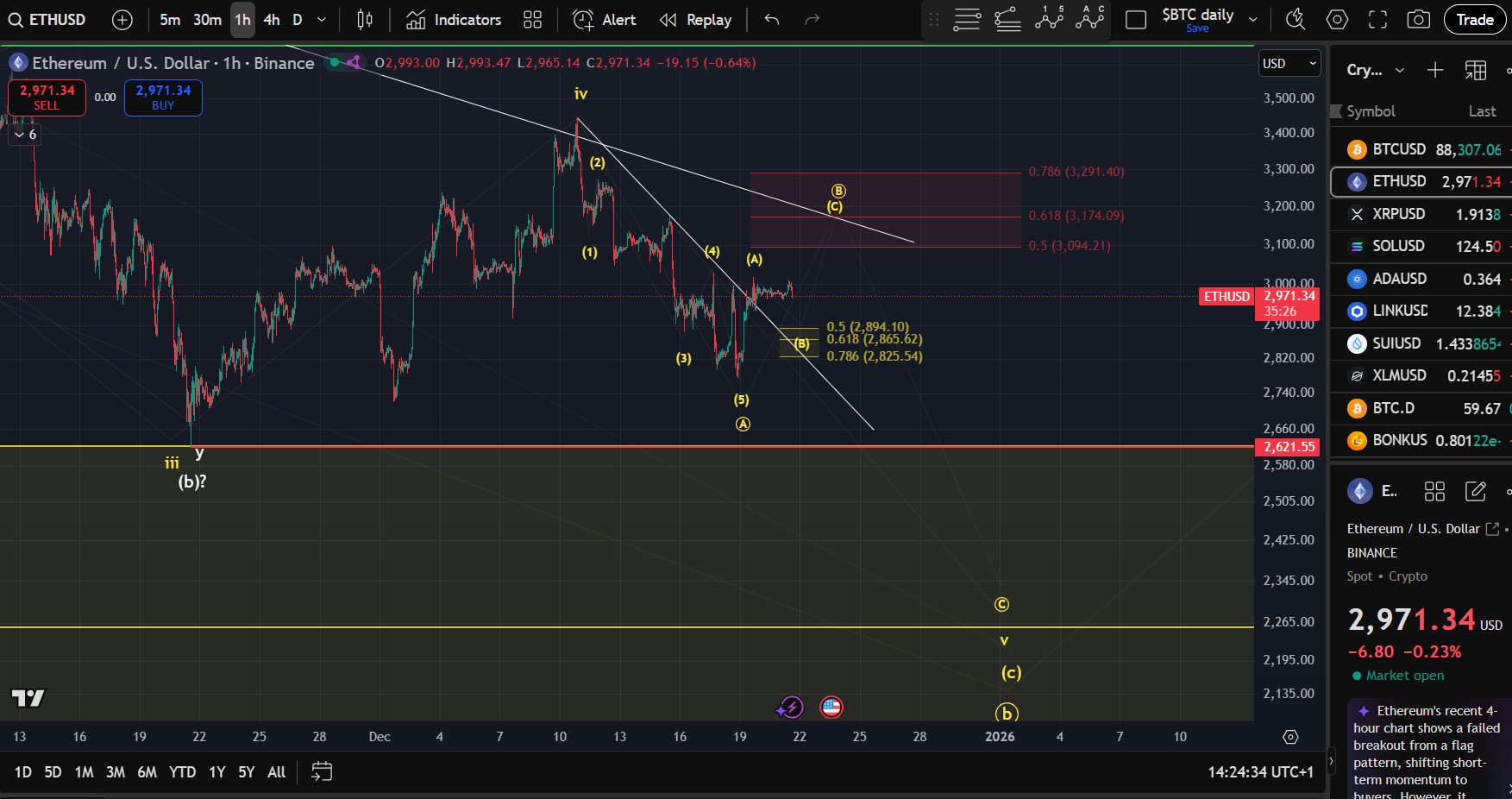The height and width of the screenshot is (799, 1512).
Task: Start bar Replay mode
Action: click(x=695, y=20)
